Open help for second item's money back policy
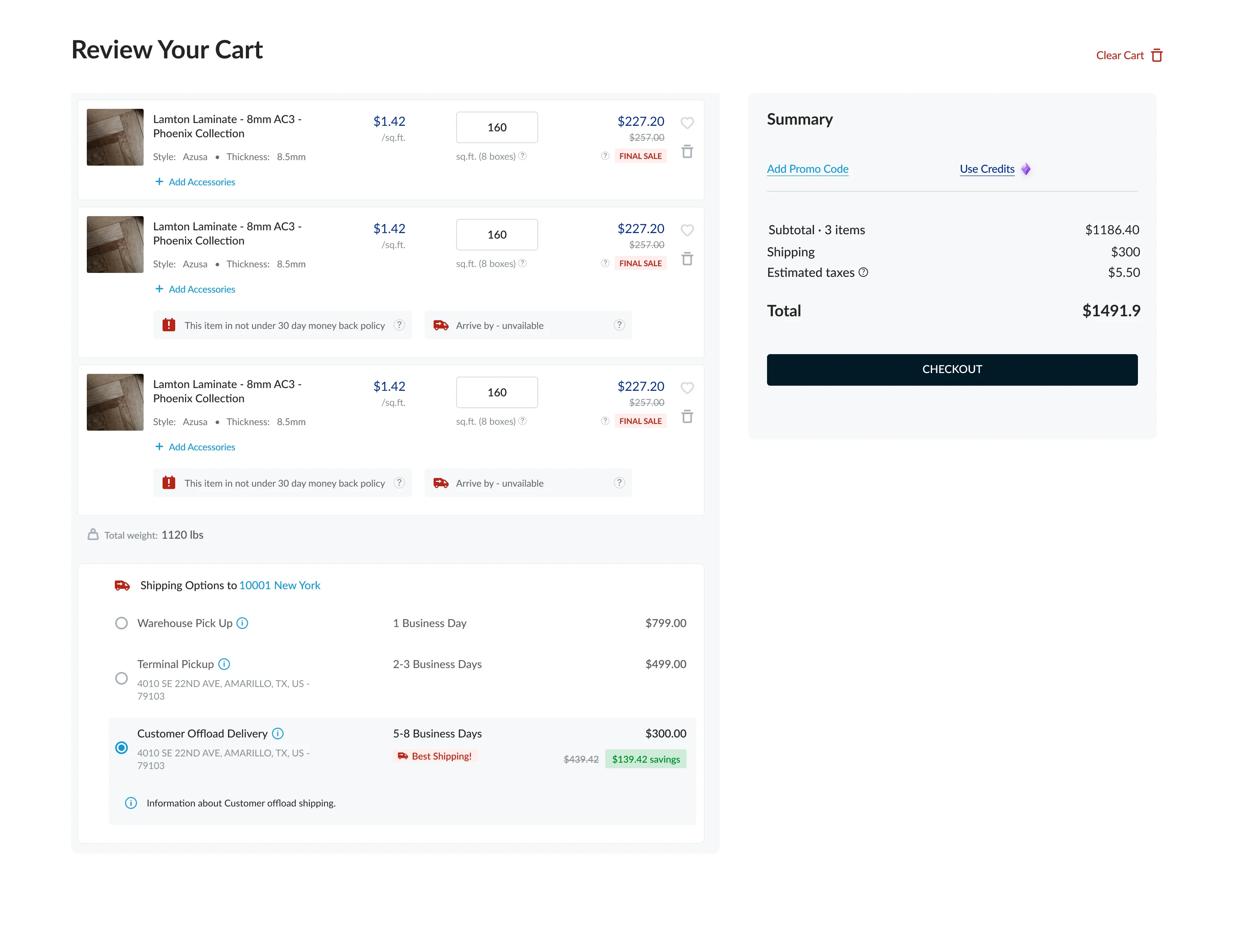The height and width of the screenshot is (952, 1235). tap(399, 325)
